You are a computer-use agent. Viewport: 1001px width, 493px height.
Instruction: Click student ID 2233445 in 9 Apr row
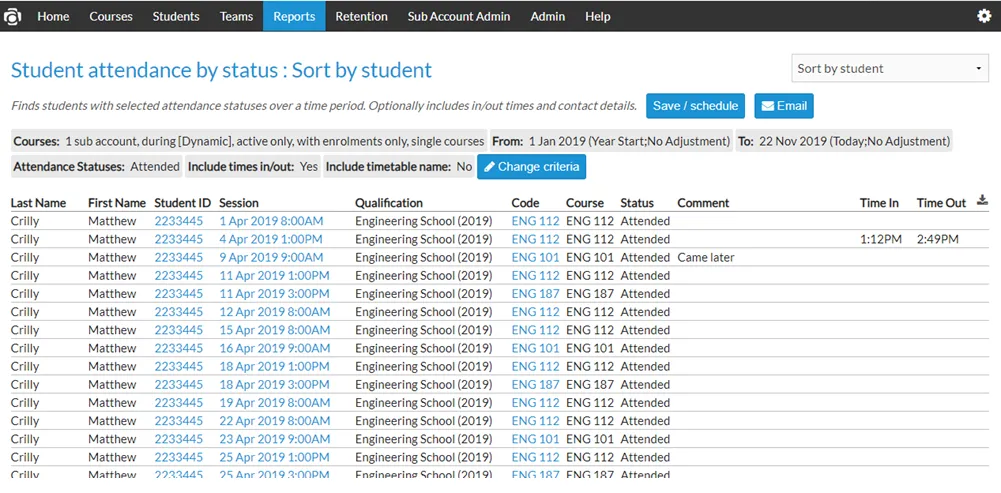(x=179, y=257)
